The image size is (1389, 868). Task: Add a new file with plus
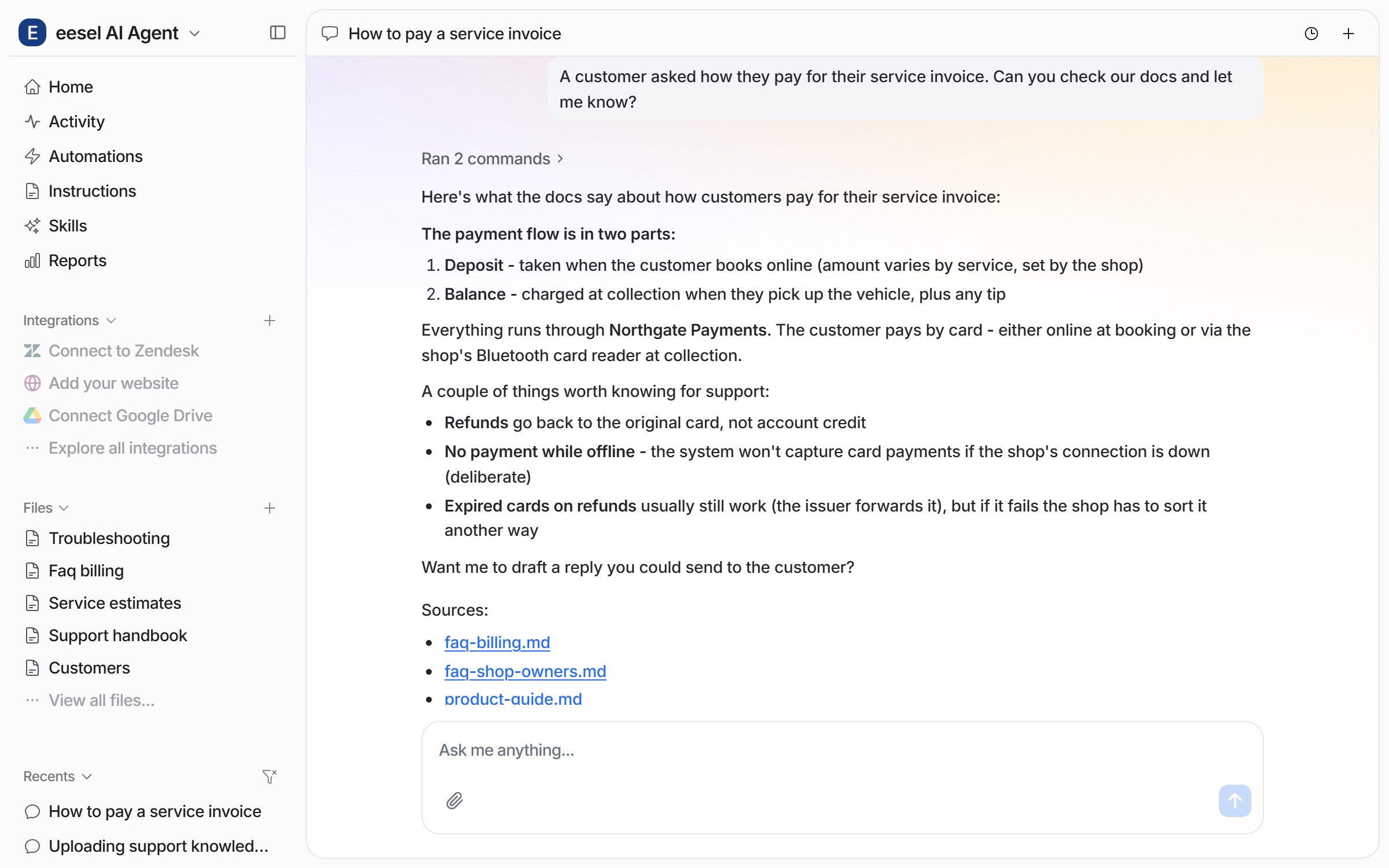(270, 508)
